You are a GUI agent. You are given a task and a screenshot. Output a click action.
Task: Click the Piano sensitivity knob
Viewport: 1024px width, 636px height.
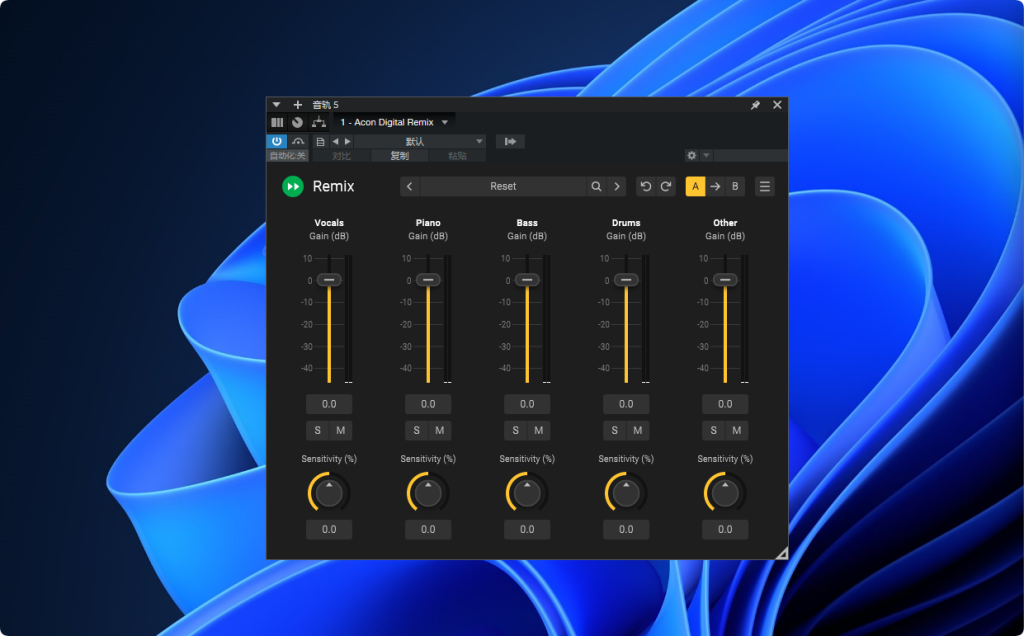click(x=428, y=493)
